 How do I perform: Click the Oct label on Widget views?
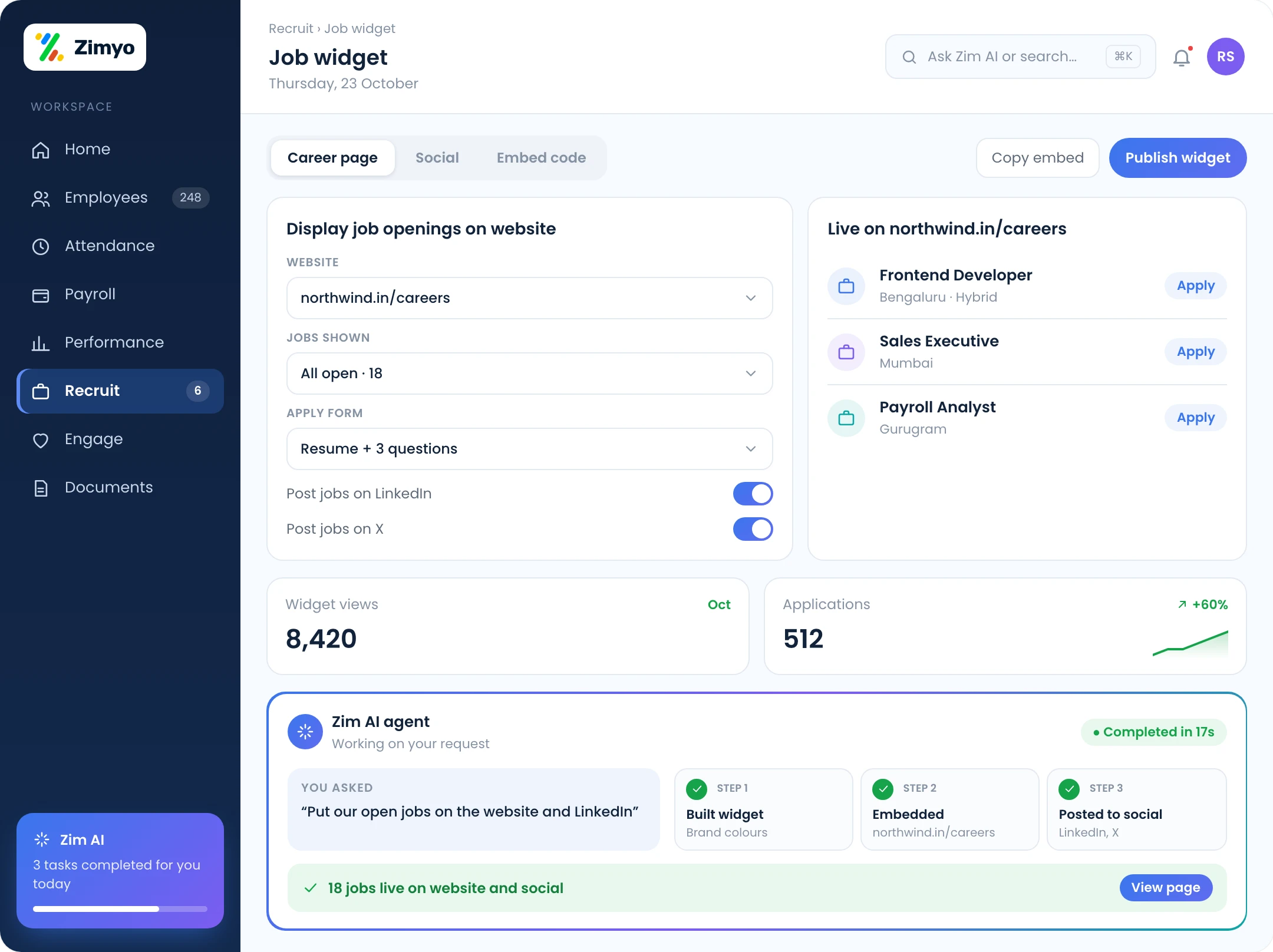point(719,604)
